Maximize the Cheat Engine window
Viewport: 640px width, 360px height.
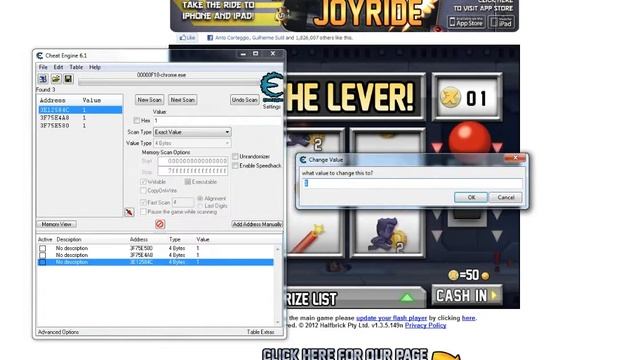coord(256,53)
